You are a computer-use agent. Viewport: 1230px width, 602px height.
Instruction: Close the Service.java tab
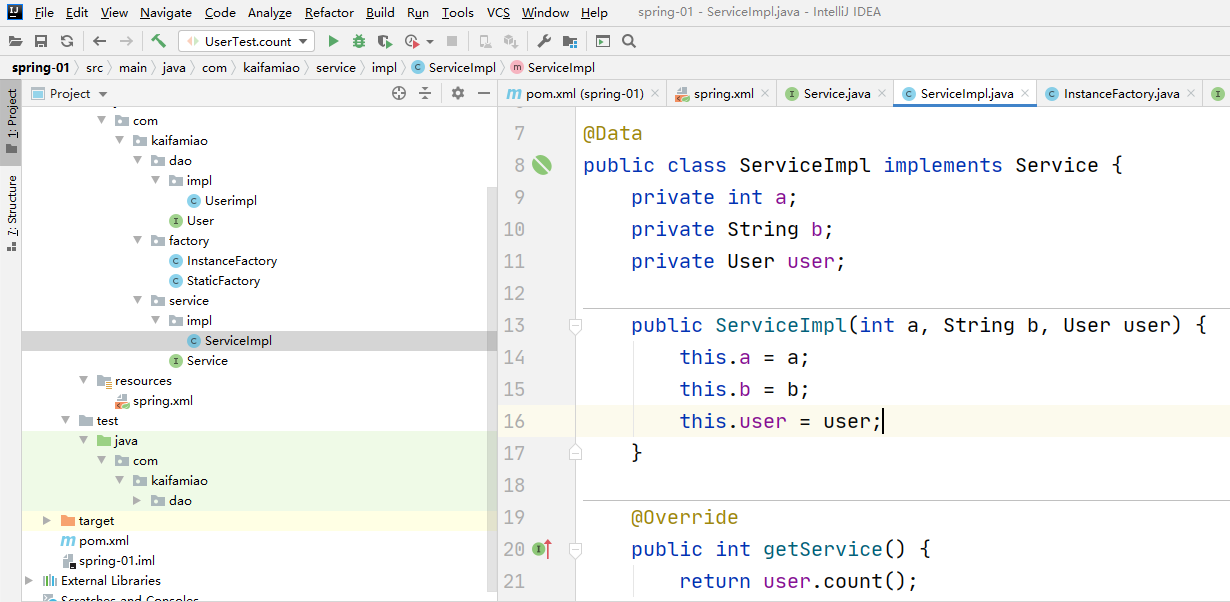[882, 93]
